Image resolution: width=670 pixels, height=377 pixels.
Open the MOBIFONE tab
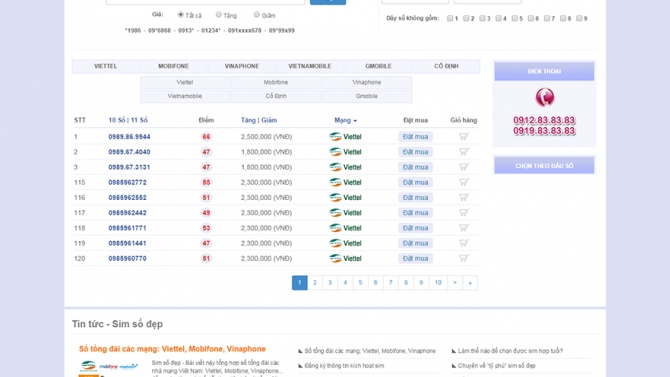click(x=173, y=66)
